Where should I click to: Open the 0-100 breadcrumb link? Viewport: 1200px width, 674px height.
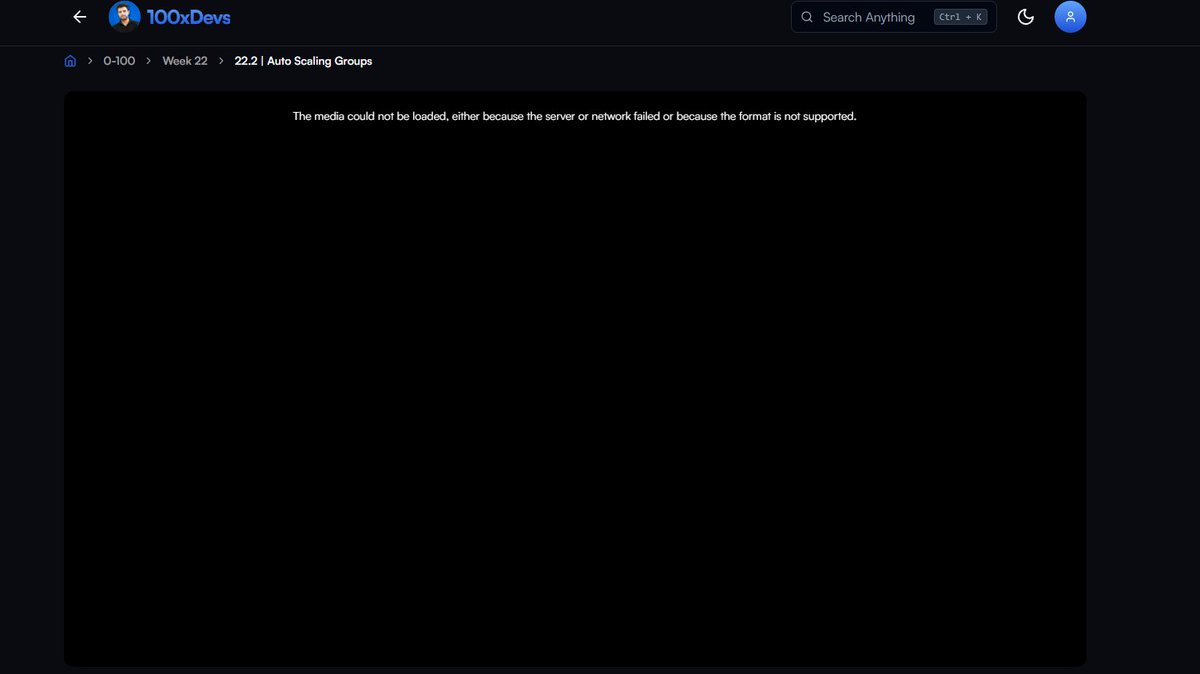pyautogui.click(x=119, y=61)
